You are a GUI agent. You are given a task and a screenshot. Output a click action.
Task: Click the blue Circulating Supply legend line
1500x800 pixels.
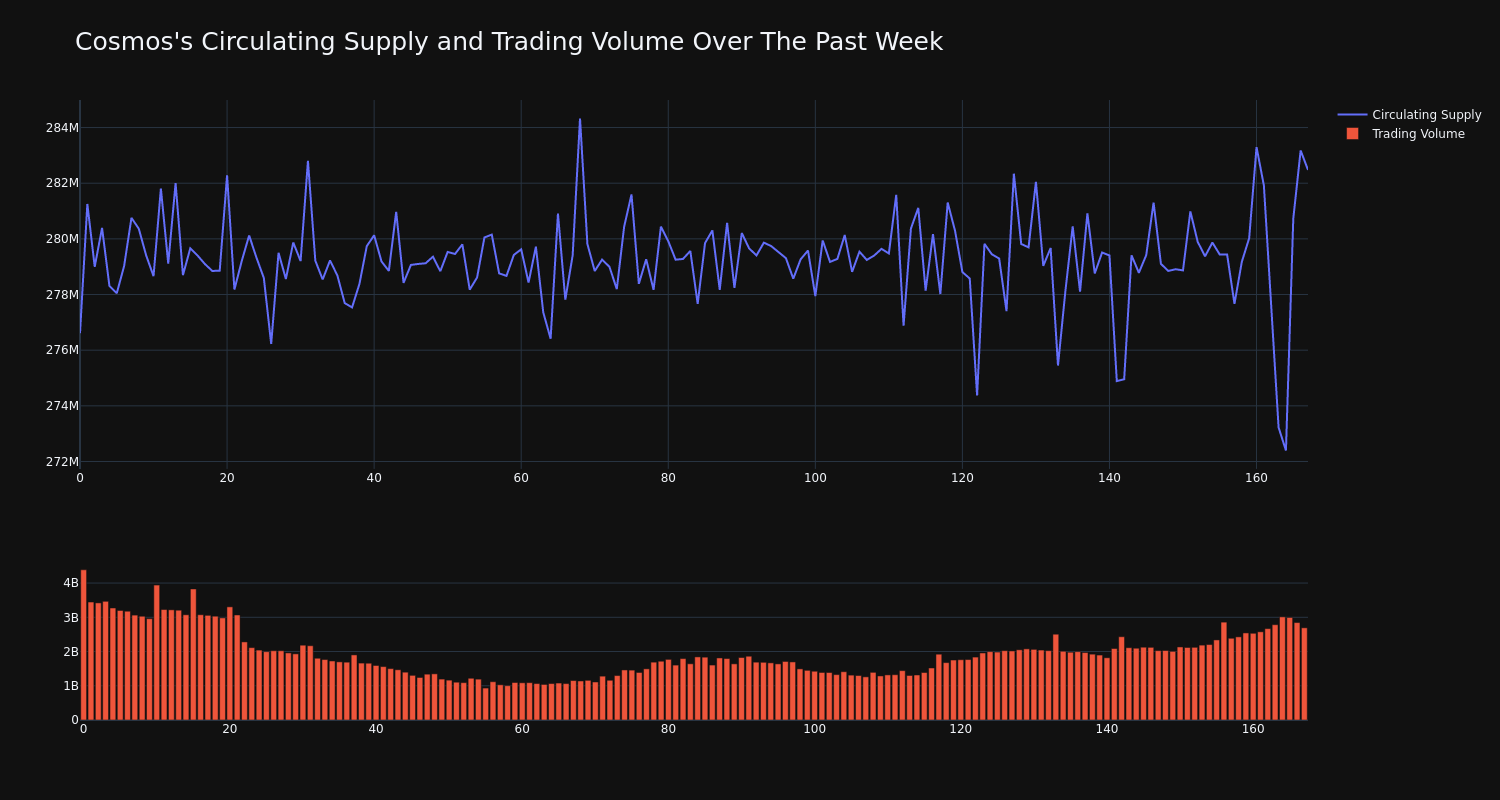click(1352, 115)
